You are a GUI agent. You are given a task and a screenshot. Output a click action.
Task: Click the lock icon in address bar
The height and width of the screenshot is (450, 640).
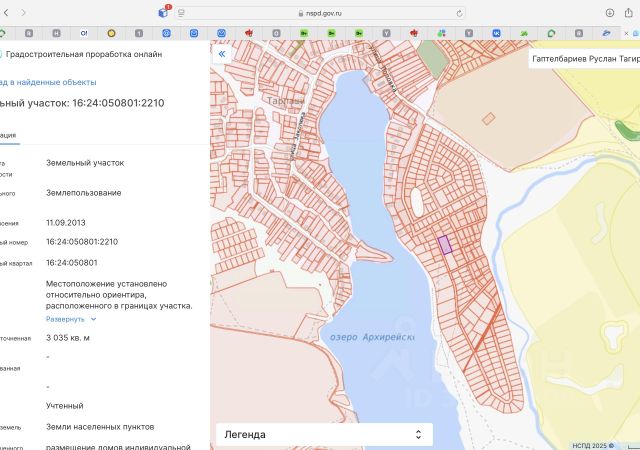[x=300, y=14]
